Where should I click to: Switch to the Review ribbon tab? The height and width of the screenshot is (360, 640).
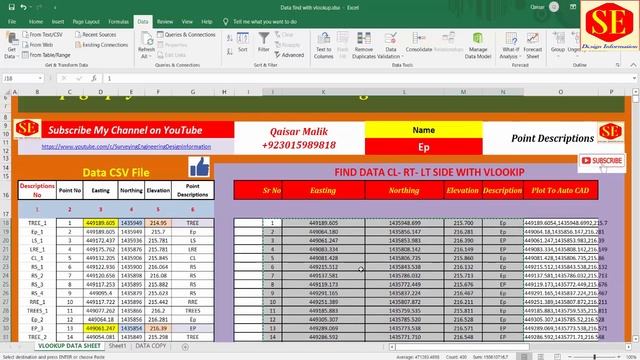point(165,22)
